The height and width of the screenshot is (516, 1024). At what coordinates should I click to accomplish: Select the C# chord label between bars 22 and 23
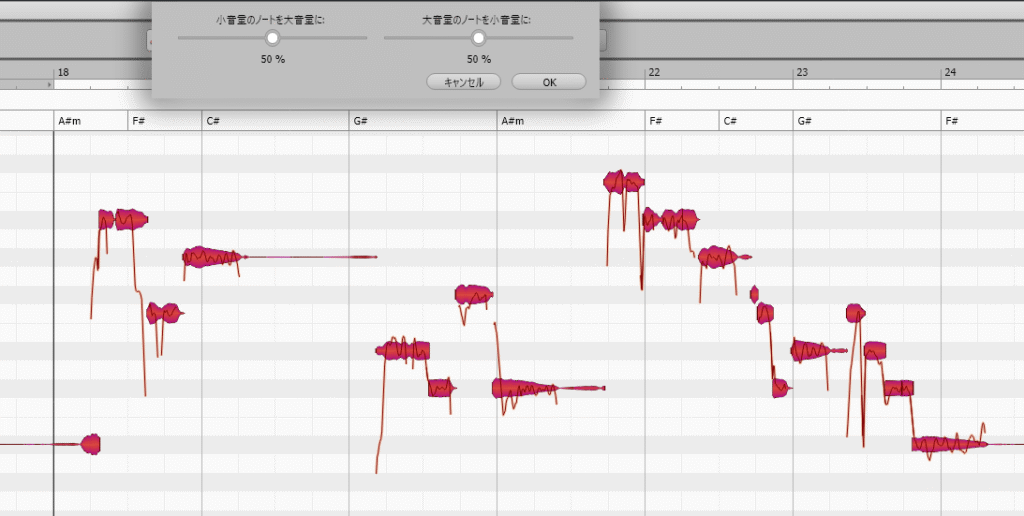point(730,121)
